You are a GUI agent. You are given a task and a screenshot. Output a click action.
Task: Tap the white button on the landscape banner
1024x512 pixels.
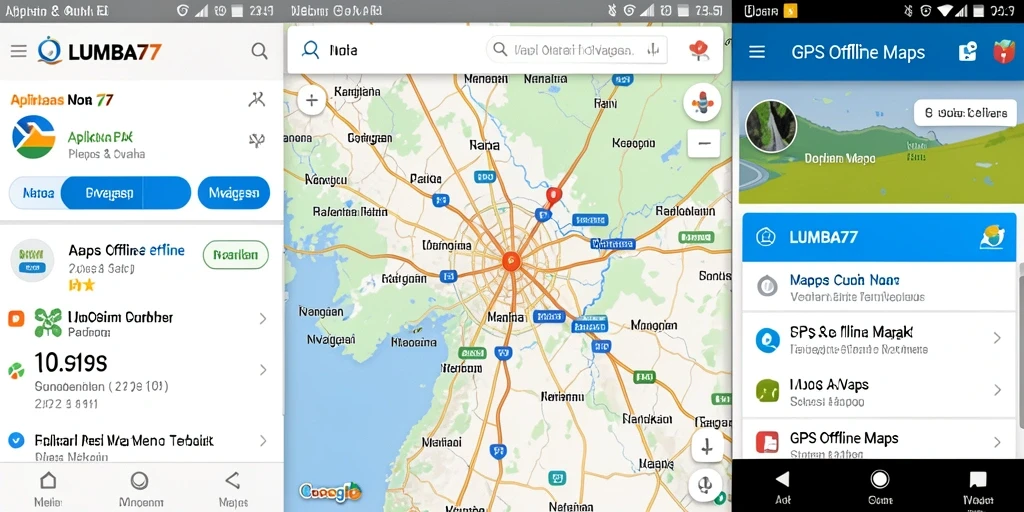coord(965,113)
